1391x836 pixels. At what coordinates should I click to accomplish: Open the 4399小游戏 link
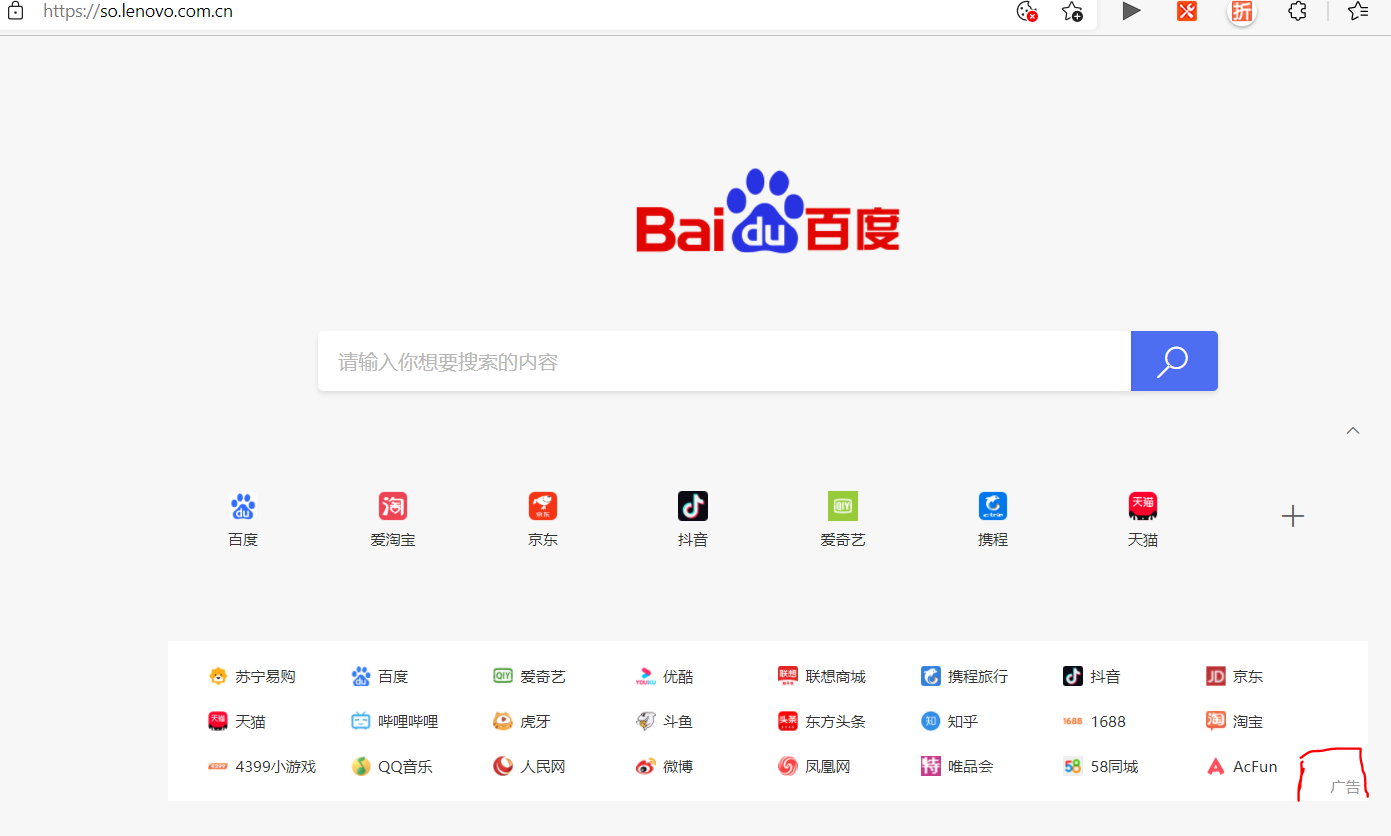tap(262, 767)
